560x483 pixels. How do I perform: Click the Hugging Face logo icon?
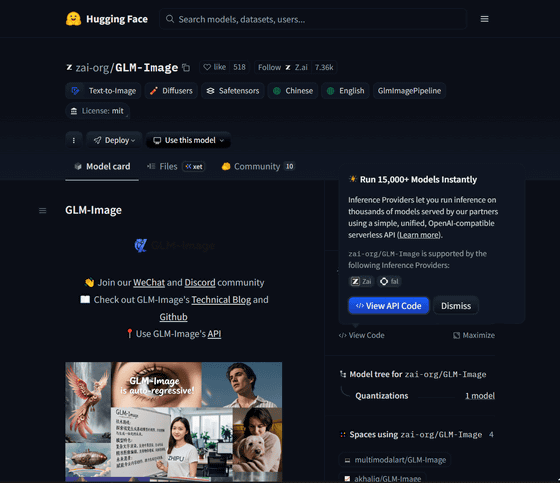pyautogui.click(x=74, y=19)
